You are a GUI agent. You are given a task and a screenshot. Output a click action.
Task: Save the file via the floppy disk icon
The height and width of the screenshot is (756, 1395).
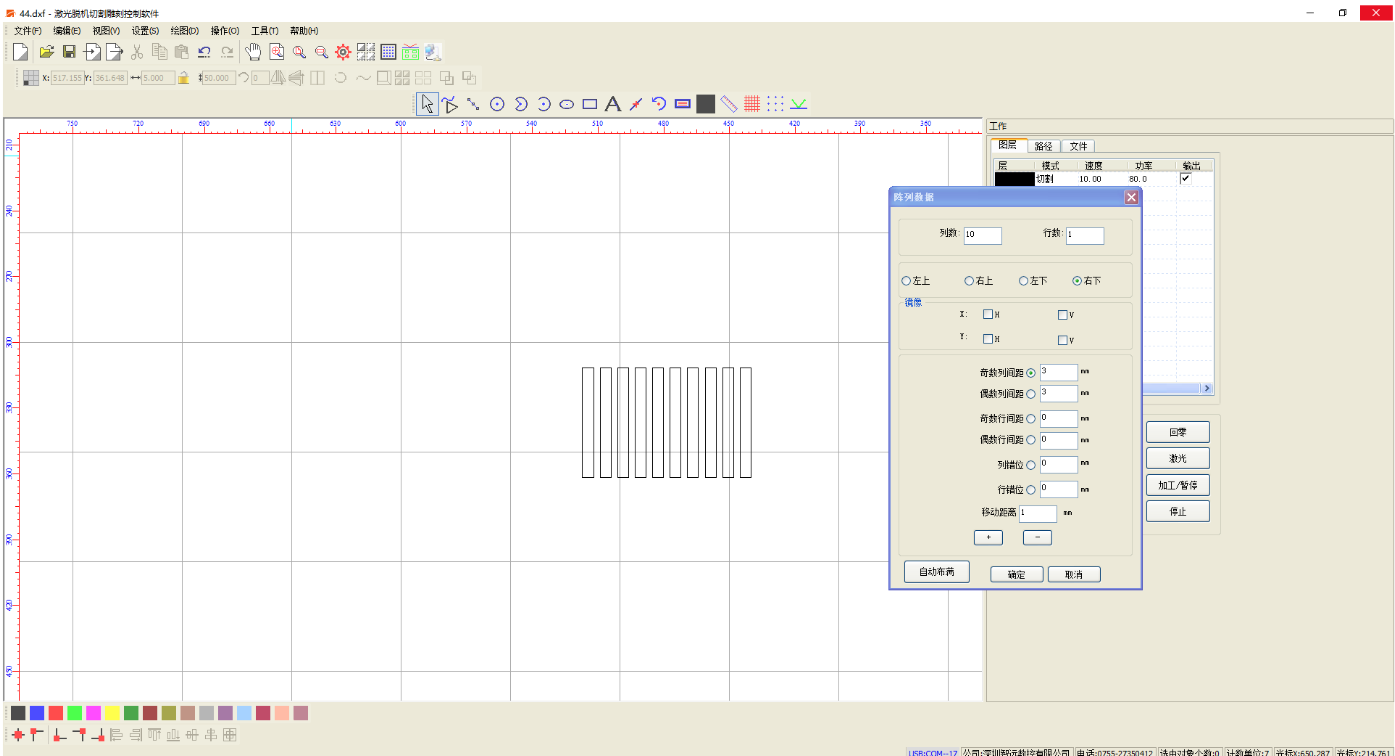coord(69,52)
